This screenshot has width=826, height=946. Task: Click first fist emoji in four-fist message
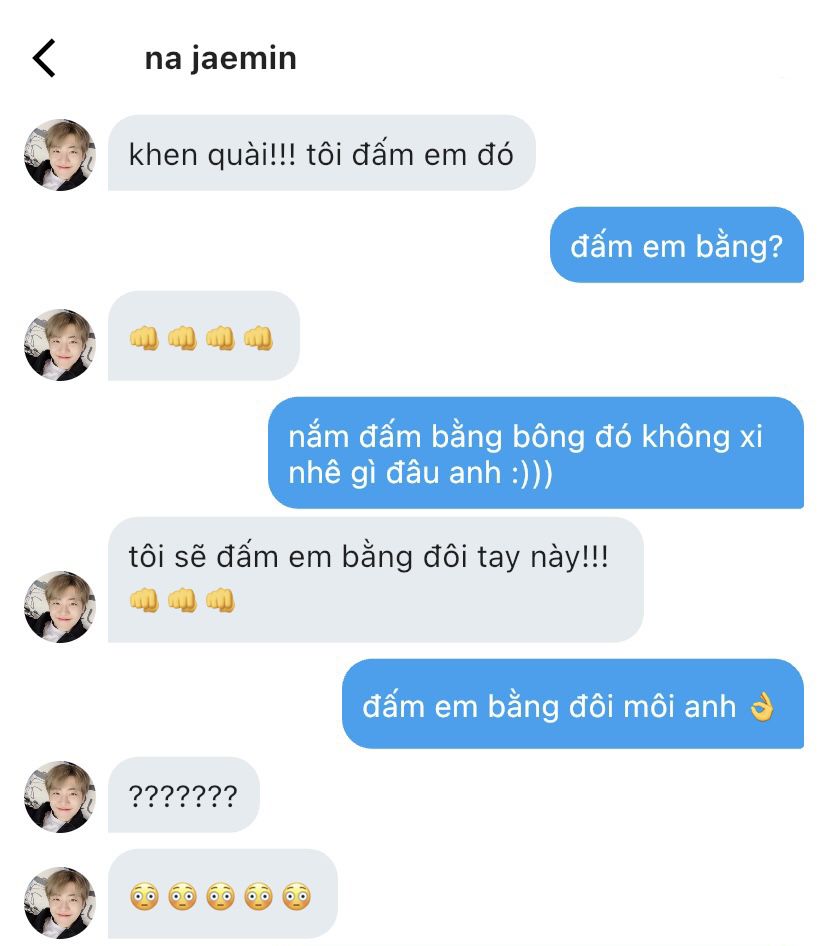(144, 338)
